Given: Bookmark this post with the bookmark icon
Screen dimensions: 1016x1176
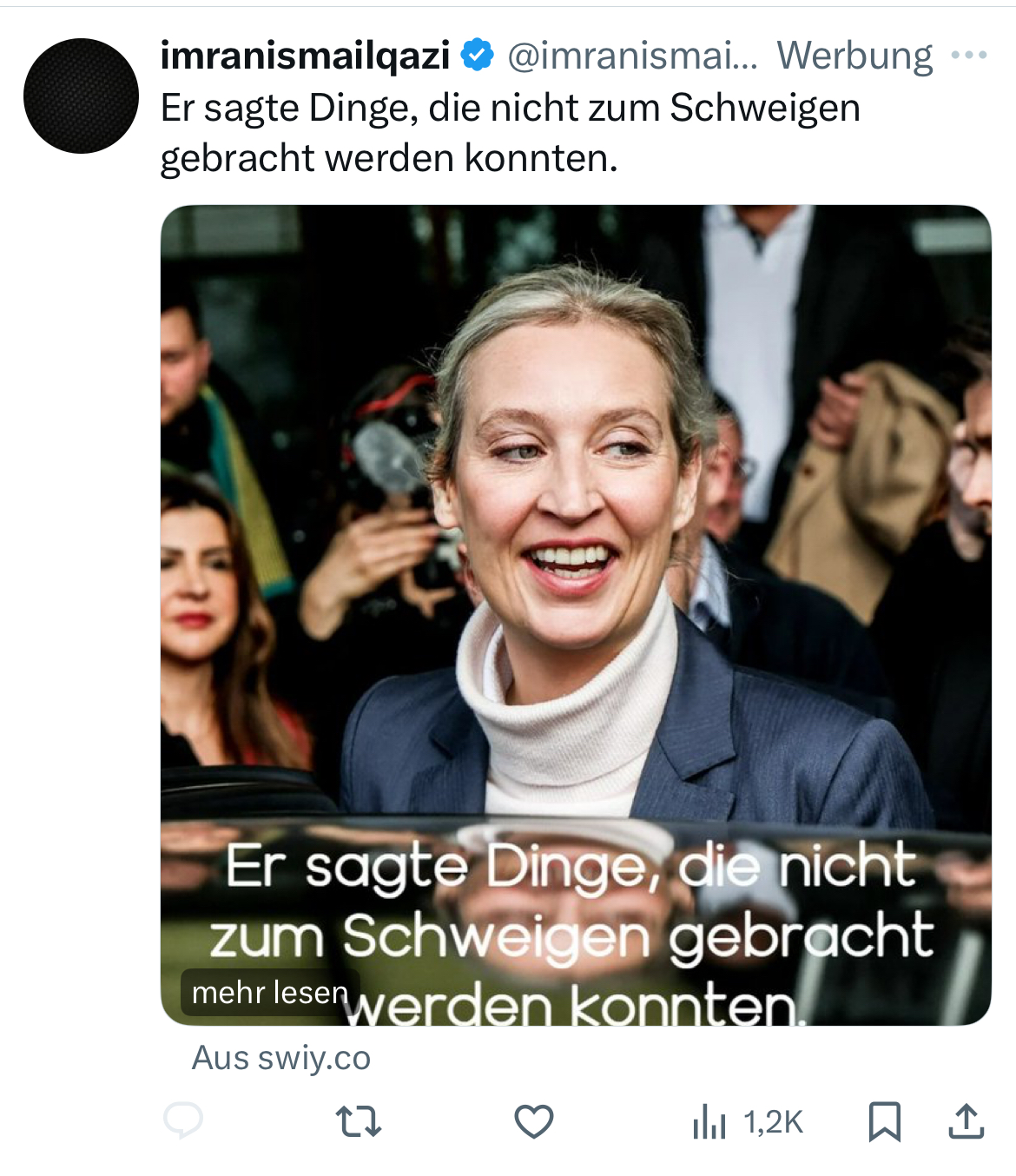Looking at the screenshot, I should tap(885, 1121).
